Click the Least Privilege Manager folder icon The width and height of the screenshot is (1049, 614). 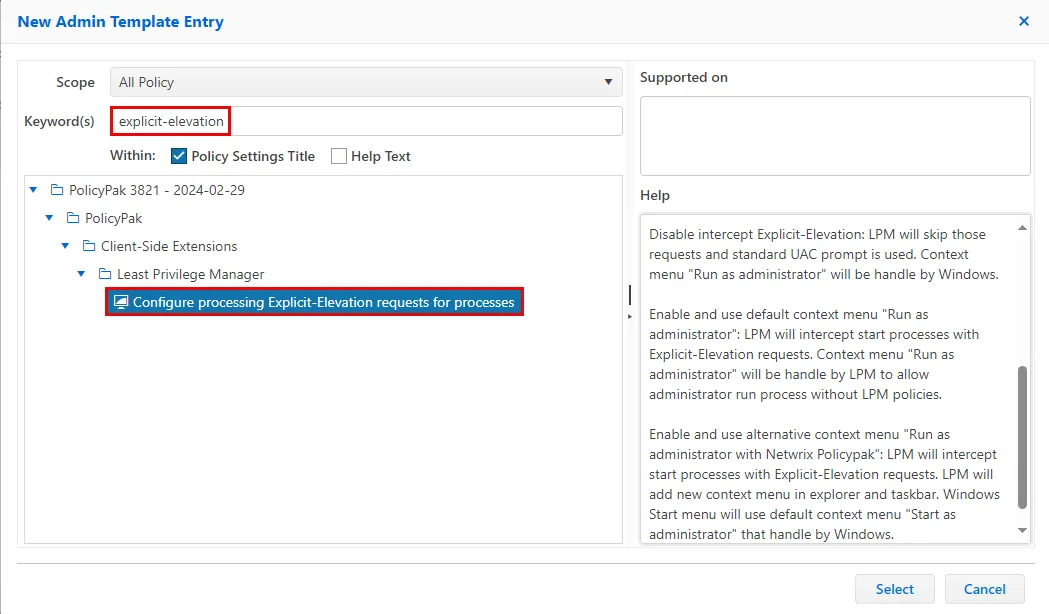point(105,274)
